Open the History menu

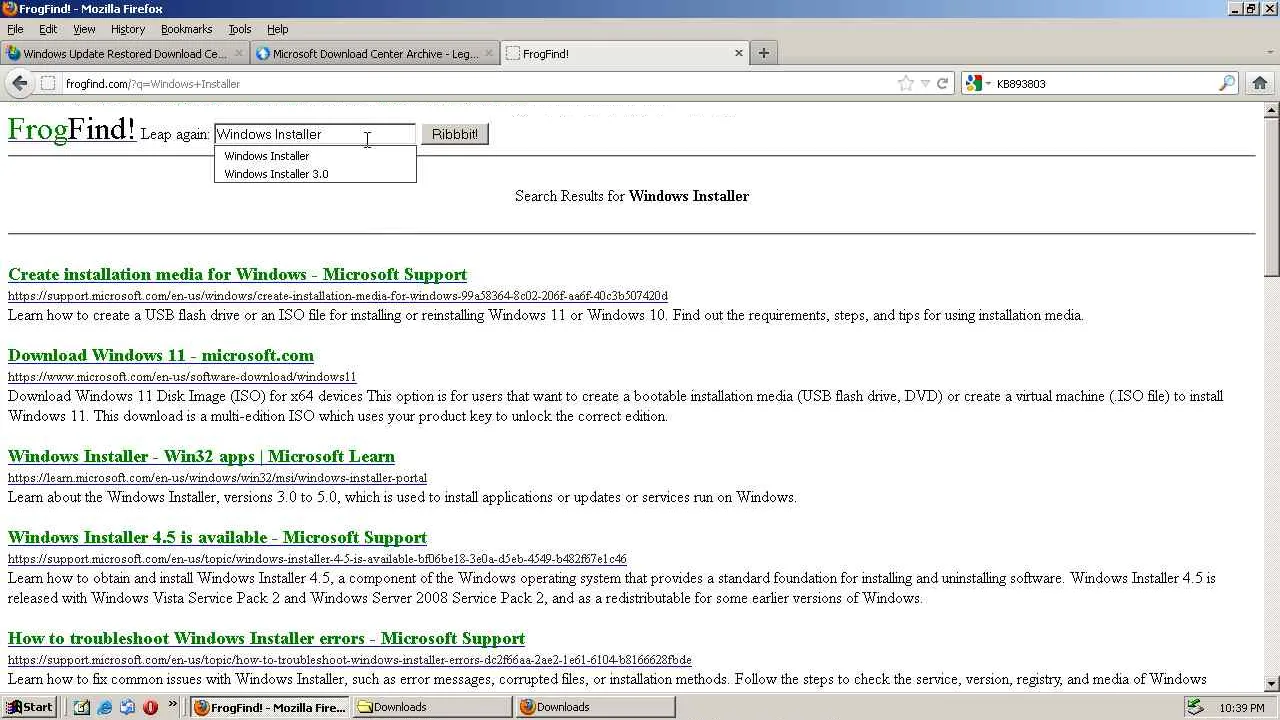tap(128, 29)
